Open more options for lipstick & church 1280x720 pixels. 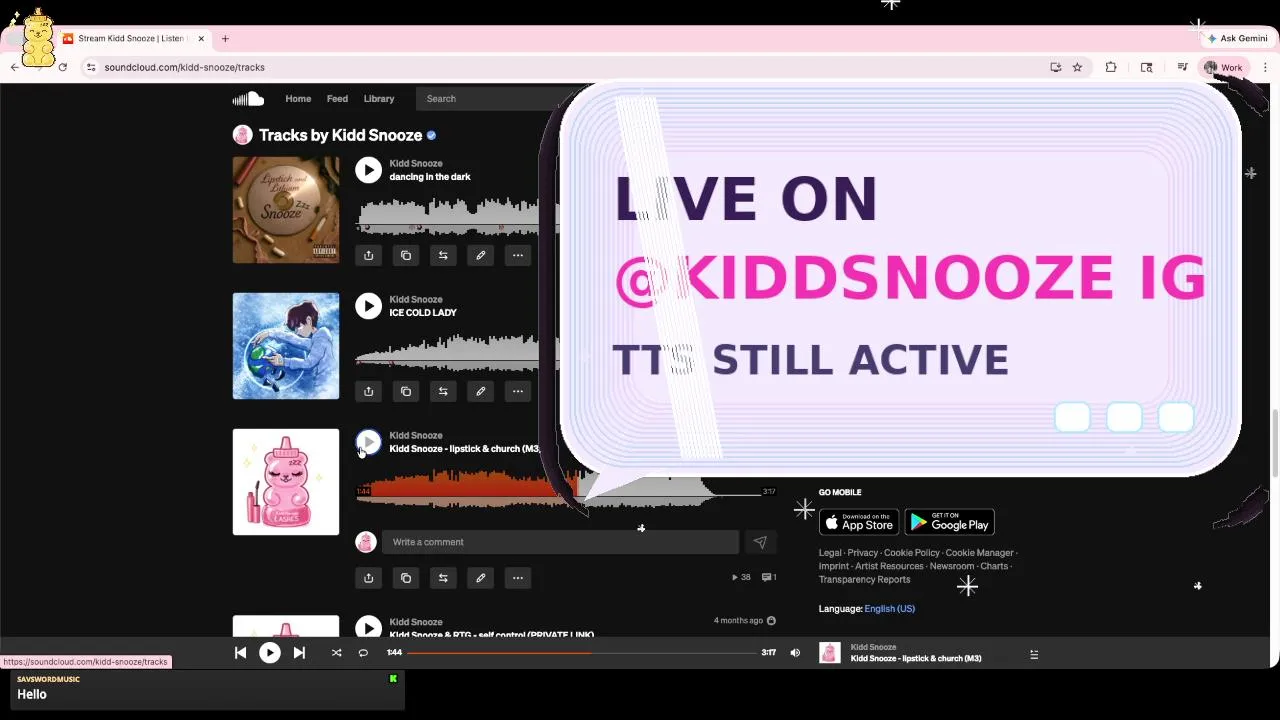(x=518, y=577)
